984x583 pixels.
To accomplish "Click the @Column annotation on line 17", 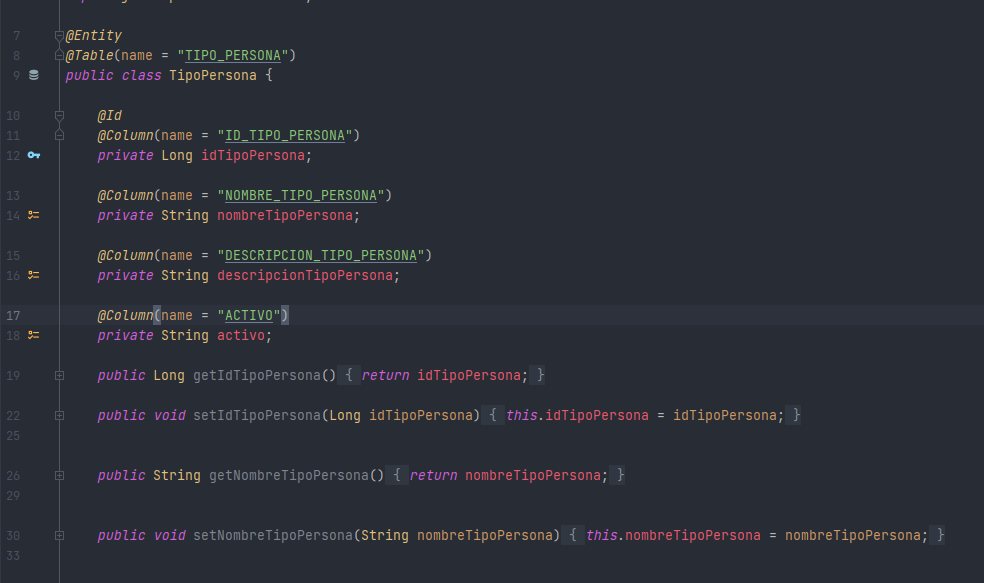I will tap(126, 316).
